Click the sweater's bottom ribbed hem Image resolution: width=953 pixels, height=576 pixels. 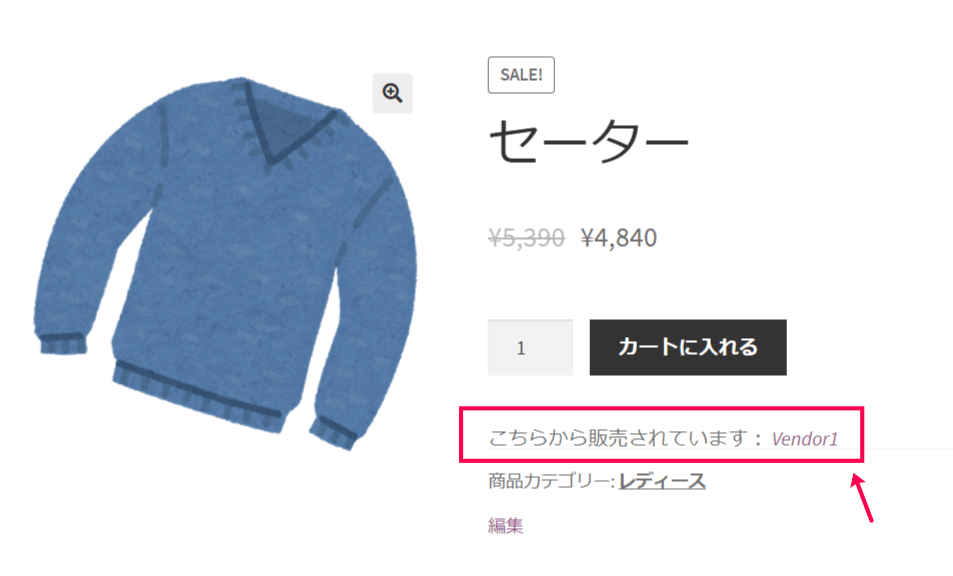point(198,392)
